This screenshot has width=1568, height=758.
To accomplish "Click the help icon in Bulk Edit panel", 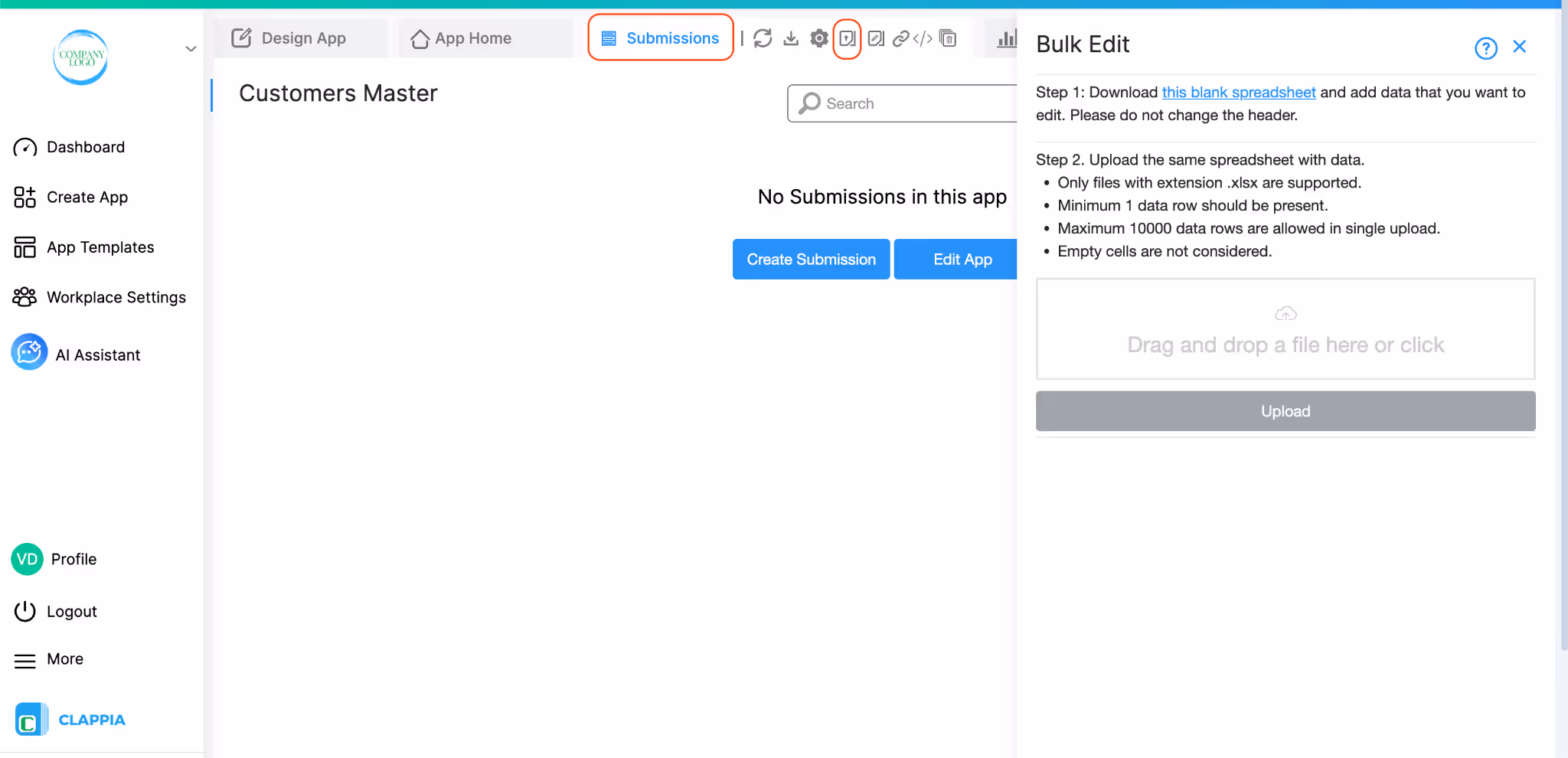I will (x=1485, y=48).
